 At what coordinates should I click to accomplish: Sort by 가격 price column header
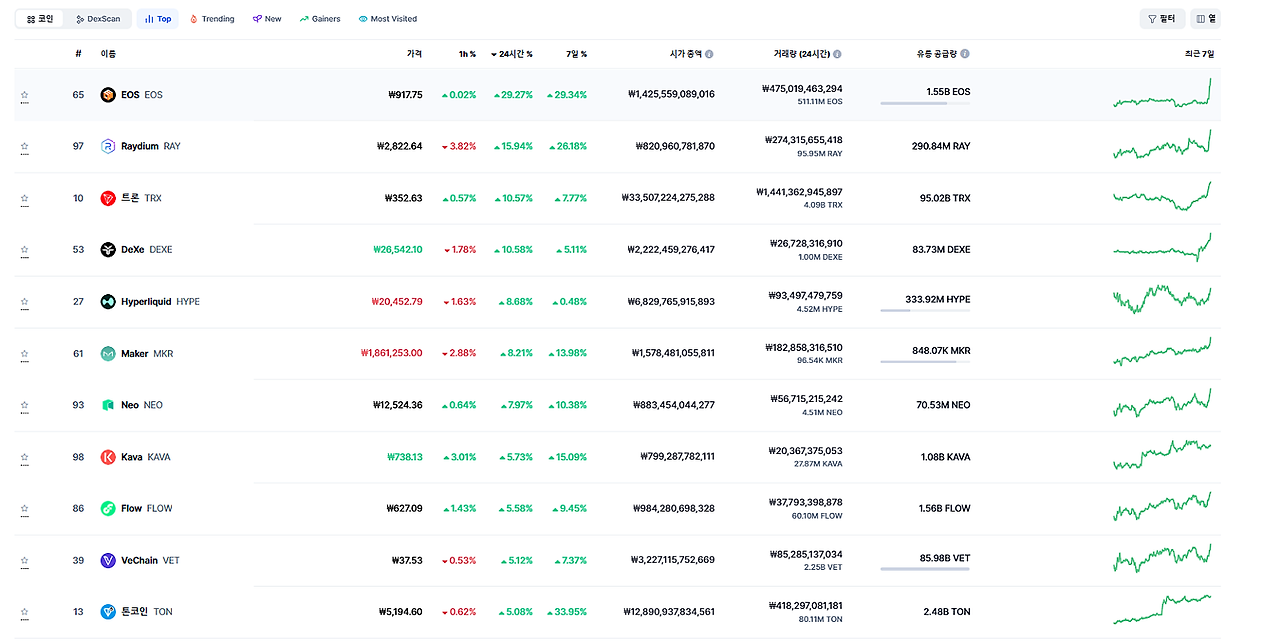coord(414,54)
